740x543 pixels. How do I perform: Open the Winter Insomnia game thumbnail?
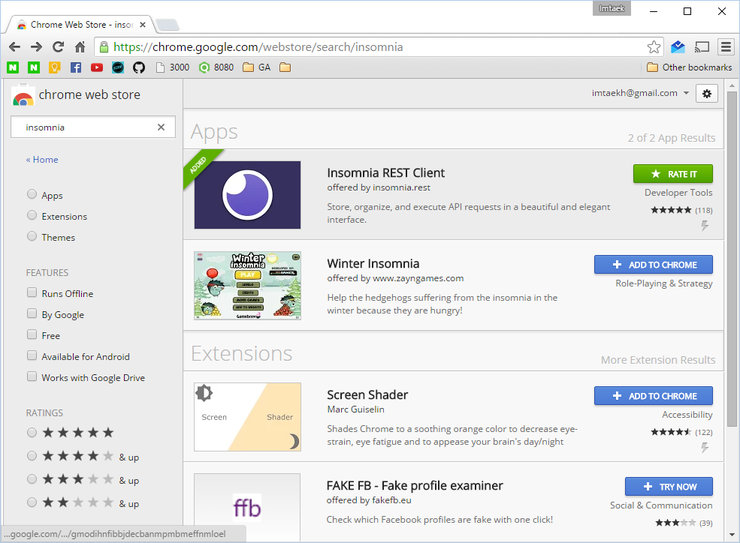pos(247,285)
